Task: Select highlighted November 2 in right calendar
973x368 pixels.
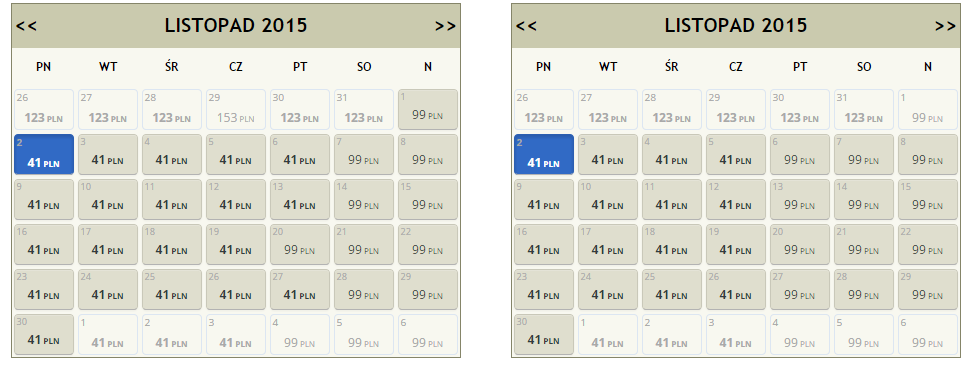Action: coord(544,155)
